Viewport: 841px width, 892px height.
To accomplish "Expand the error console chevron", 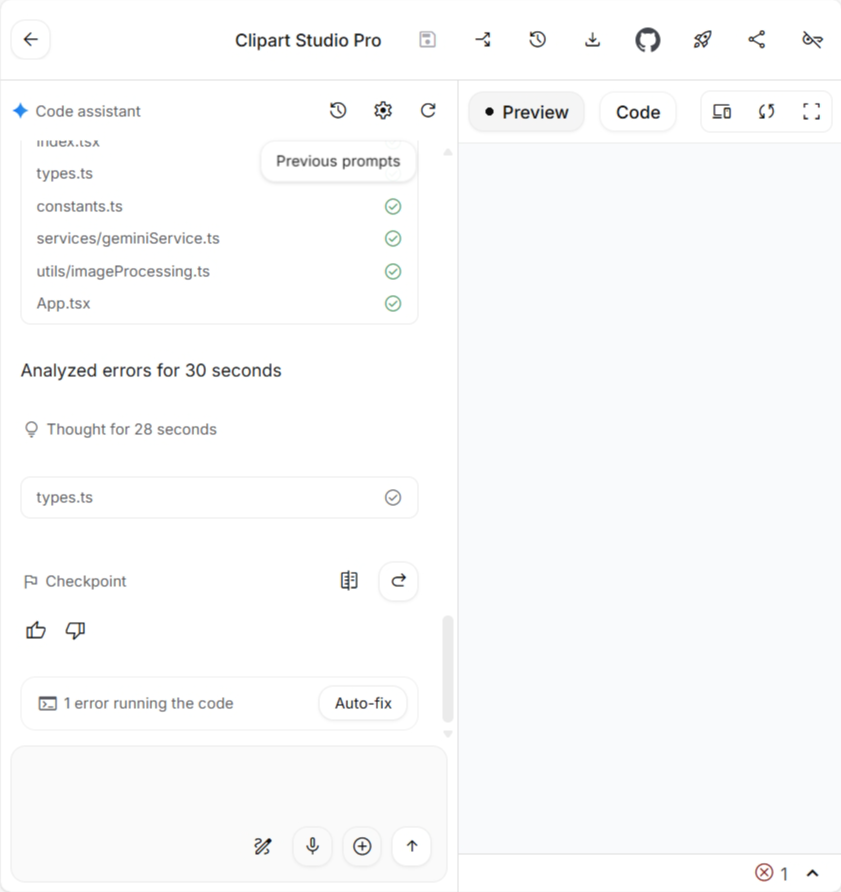I will [x=813, y=874].
